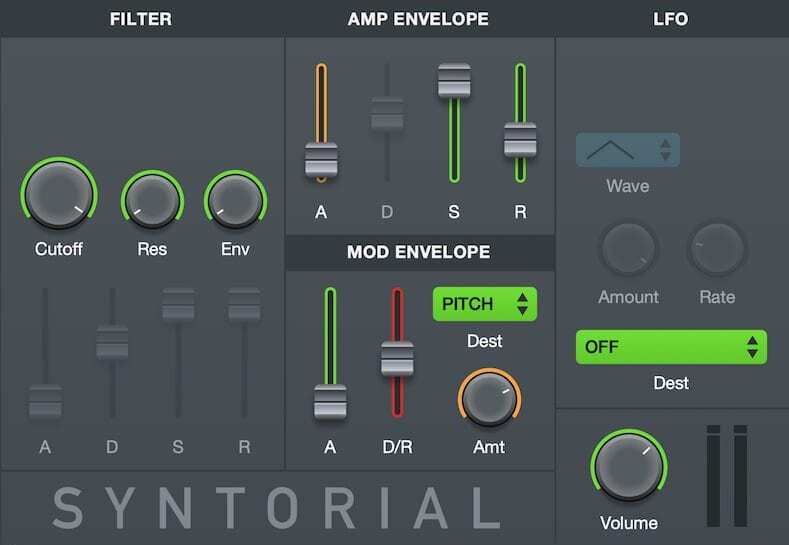Click the Res label
The height and width of the screenshot is (545, 789).
[x=152, y=249]
